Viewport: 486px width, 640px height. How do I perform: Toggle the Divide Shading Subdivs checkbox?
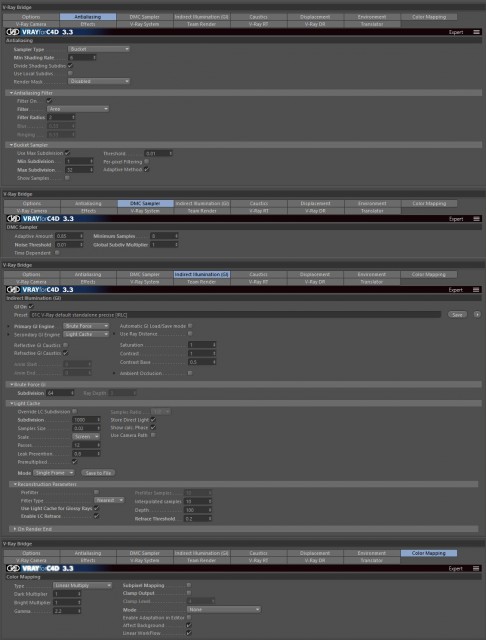coord(70,65)
